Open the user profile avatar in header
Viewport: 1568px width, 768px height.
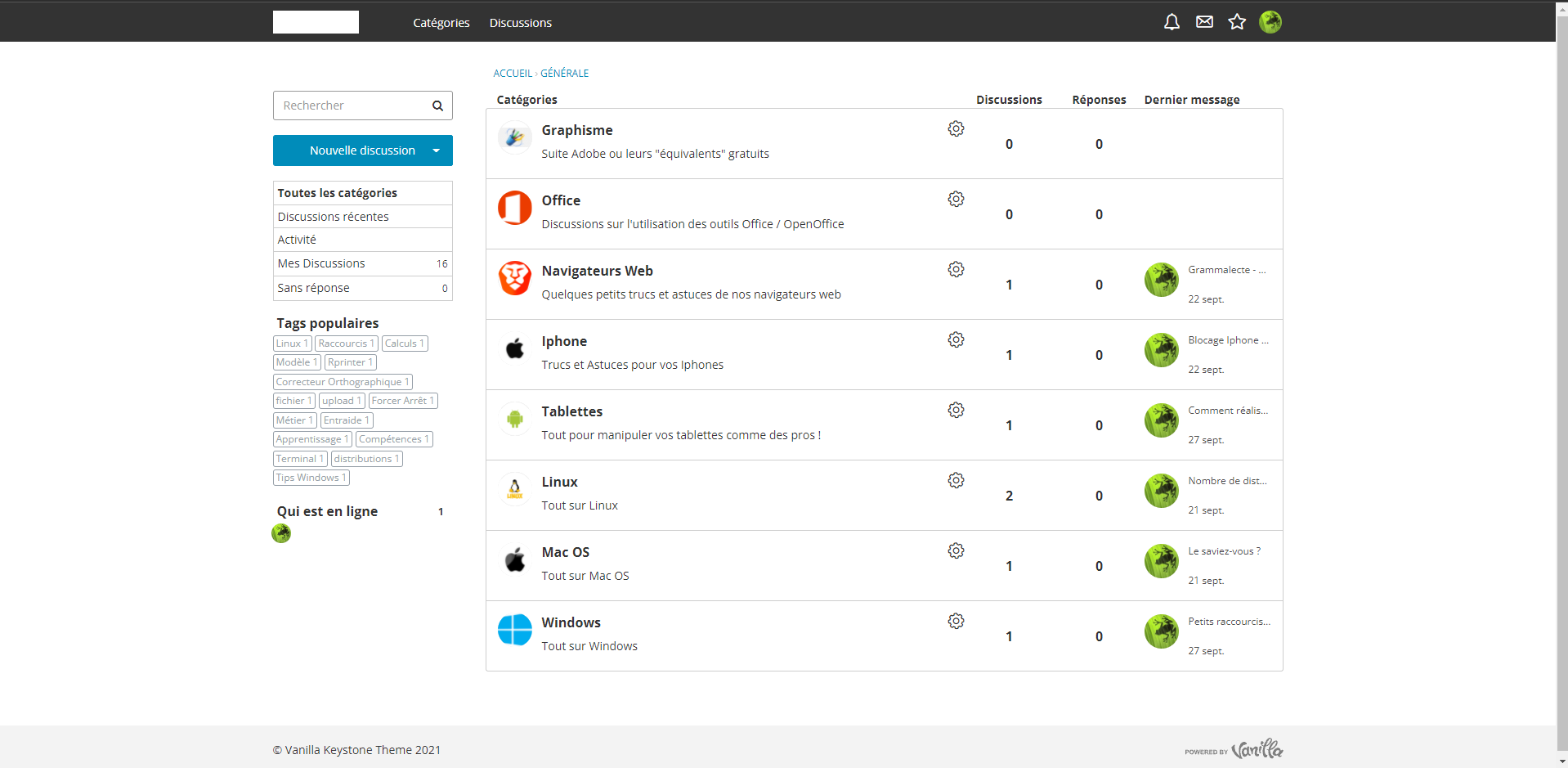coord(1270,22)
